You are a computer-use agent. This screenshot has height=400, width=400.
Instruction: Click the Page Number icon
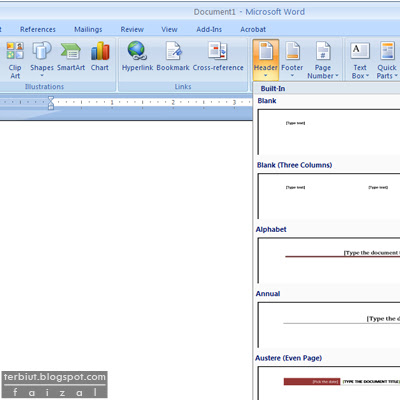(323, 51)
